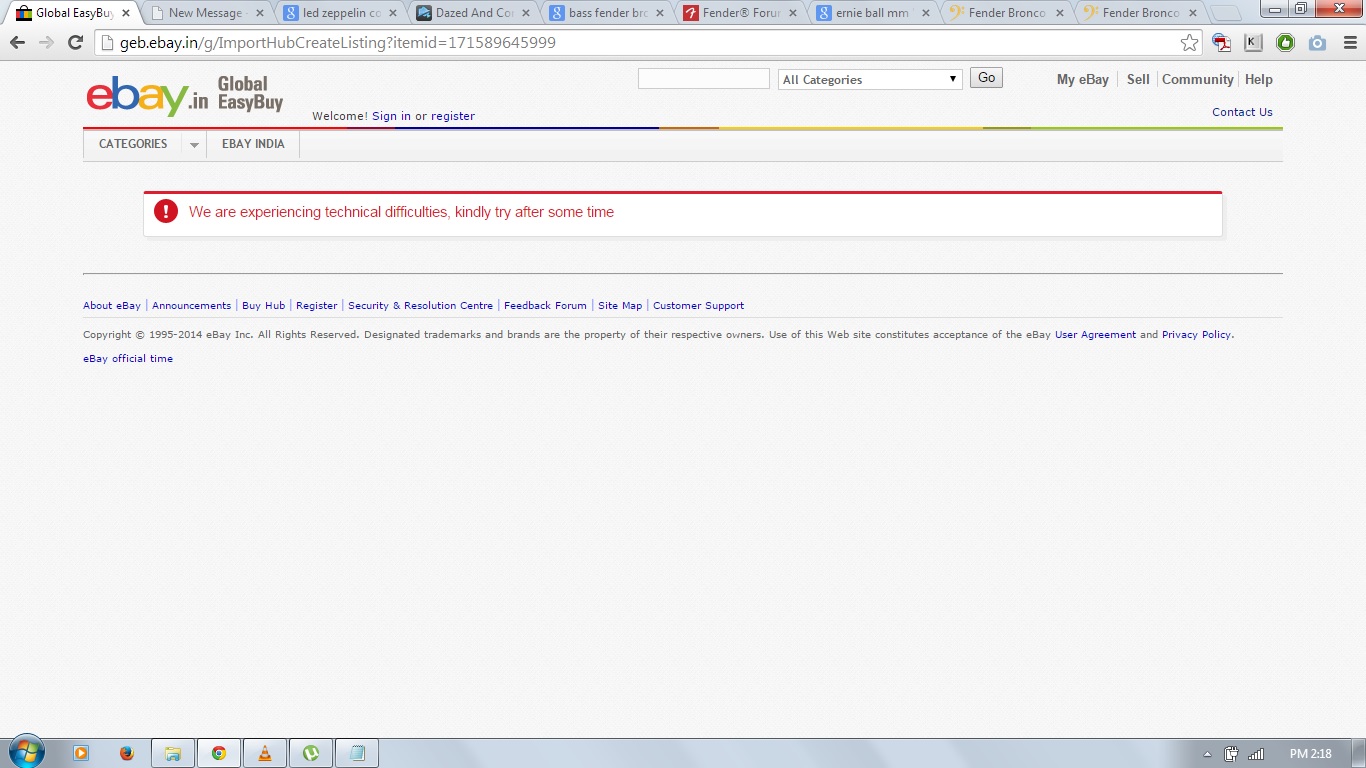Close the New Message tab

(x=260, y=13)
